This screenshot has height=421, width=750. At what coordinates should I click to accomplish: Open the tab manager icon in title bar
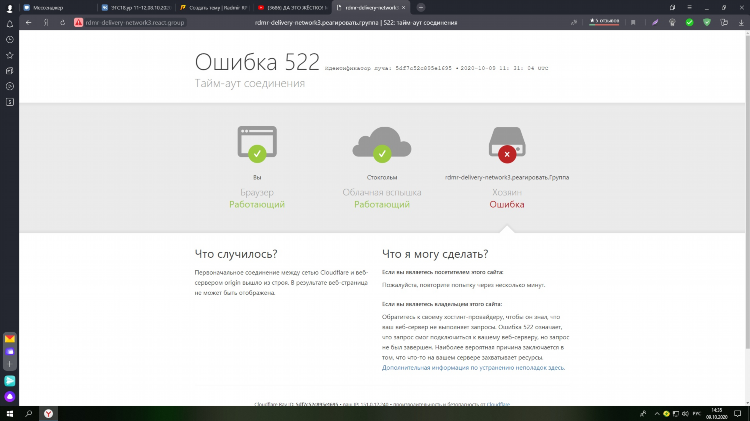click(x=672, y=8)
